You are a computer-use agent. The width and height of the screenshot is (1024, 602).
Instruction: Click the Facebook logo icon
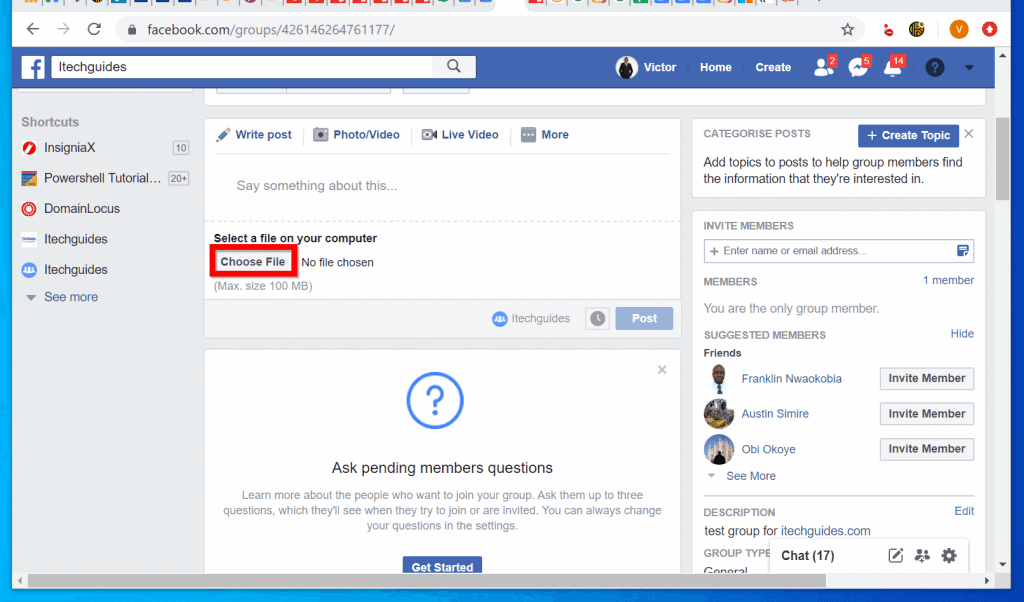coord(33,67)
